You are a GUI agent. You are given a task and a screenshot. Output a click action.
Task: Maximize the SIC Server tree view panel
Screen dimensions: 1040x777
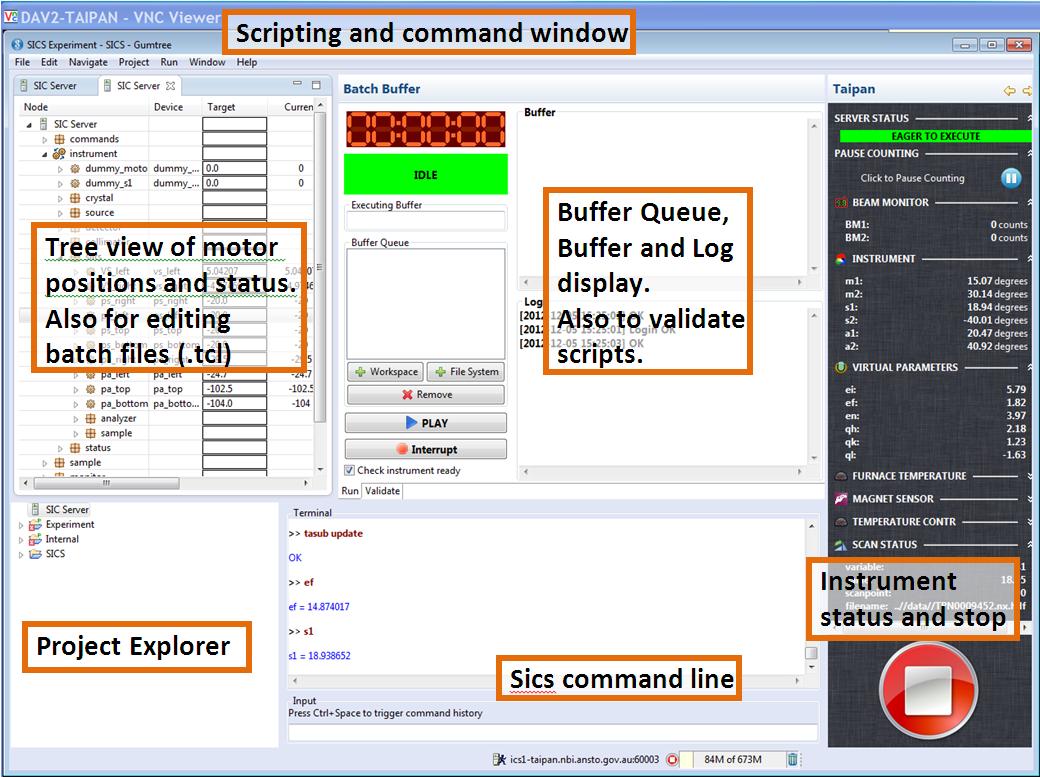click(x=317, y=86)
